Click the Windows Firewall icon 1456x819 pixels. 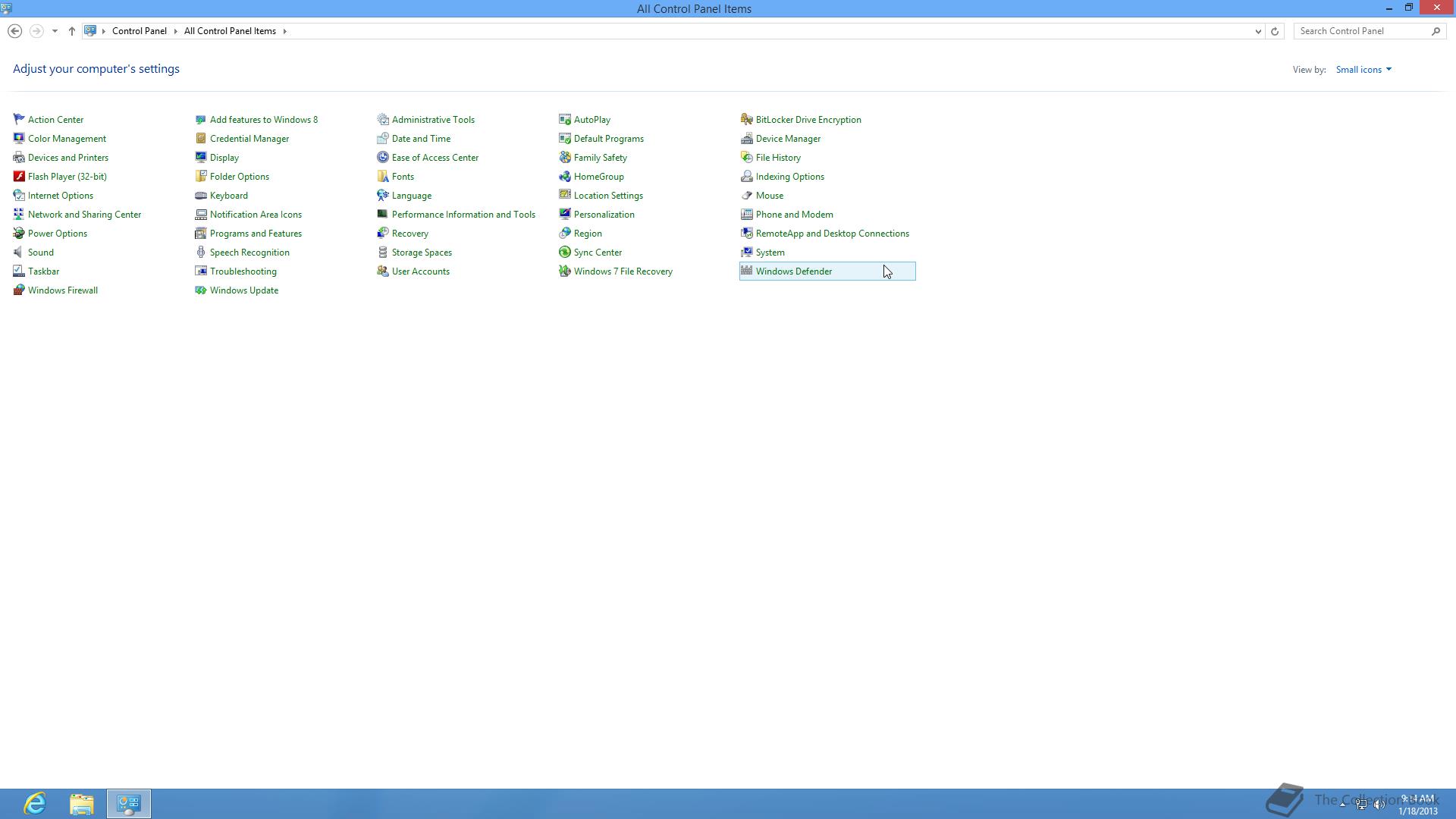point(19,290)
